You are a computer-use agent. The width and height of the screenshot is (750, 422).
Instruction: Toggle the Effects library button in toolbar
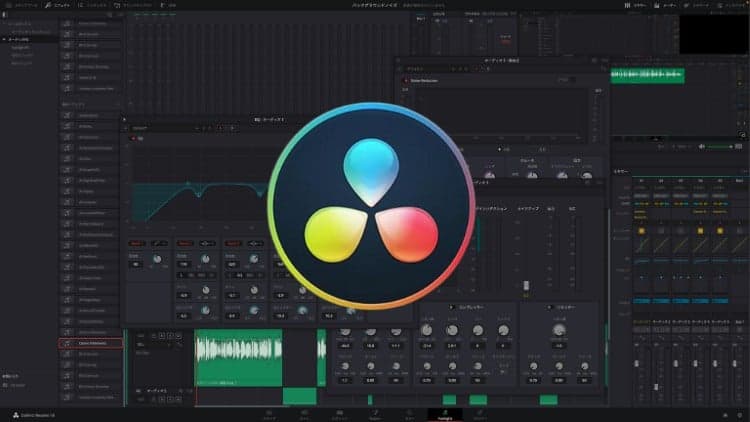click(57, 5)
